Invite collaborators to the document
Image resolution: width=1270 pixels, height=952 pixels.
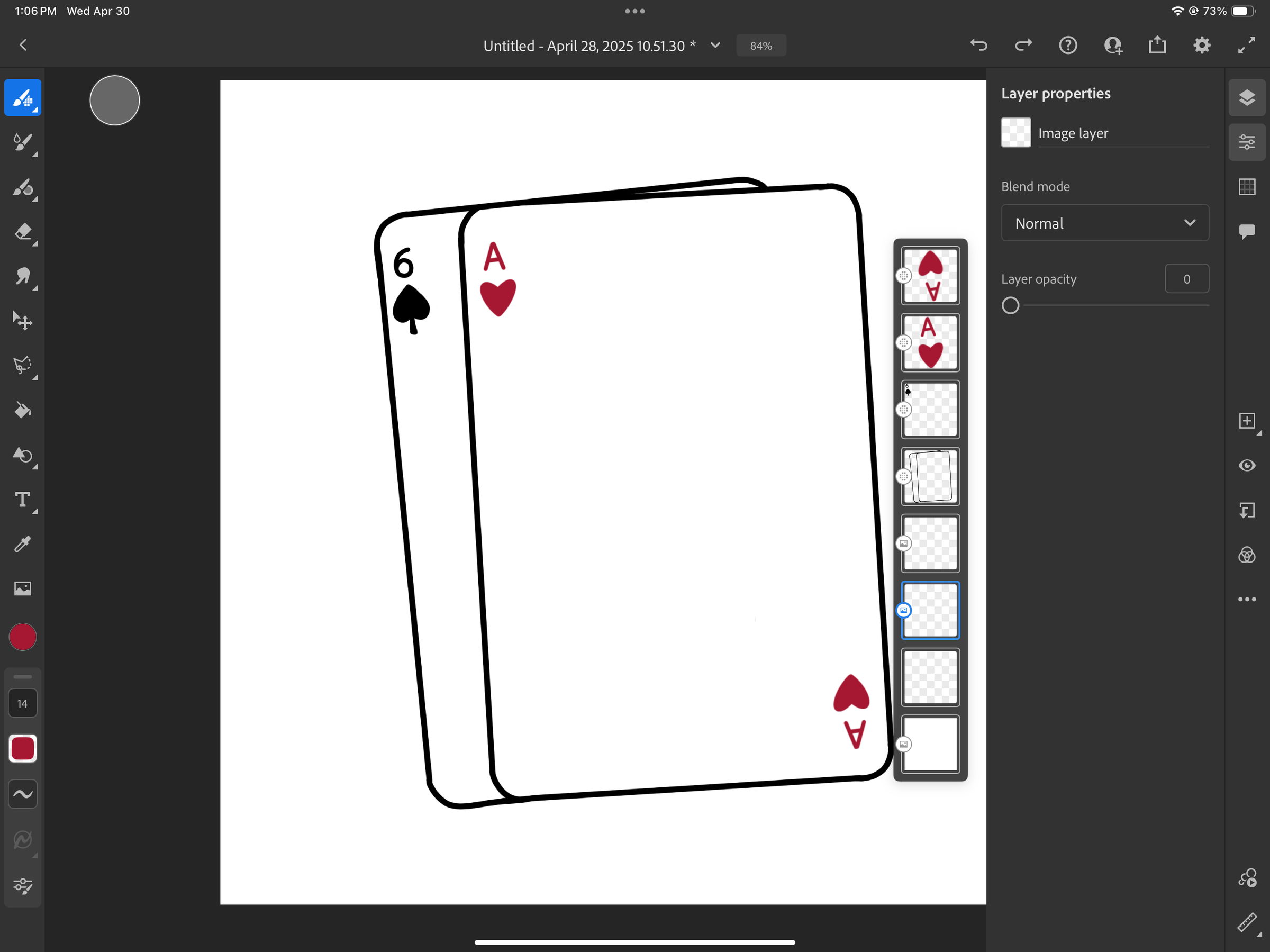1113,46
